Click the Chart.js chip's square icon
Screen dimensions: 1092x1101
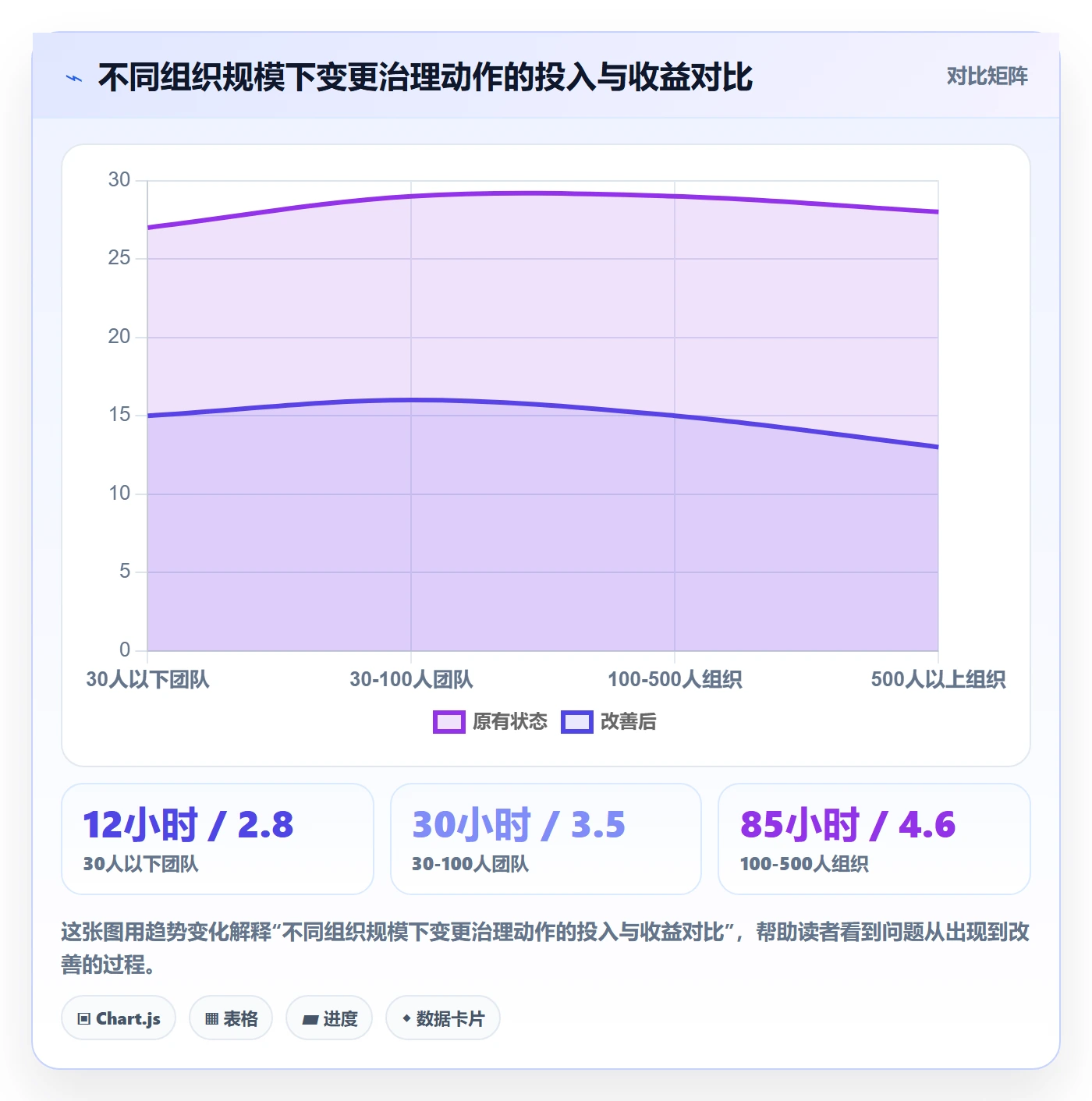[x=84, y=1019]
